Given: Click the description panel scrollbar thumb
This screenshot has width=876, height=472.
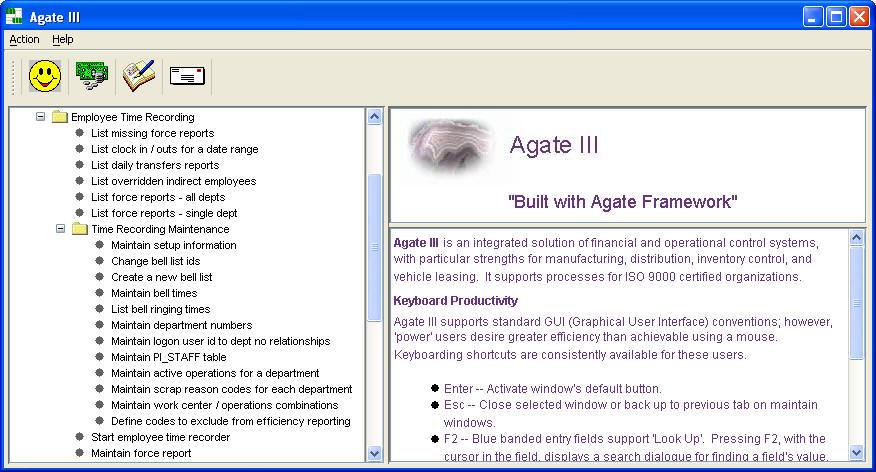Looking at the screenshot, I should click(856, 302).
